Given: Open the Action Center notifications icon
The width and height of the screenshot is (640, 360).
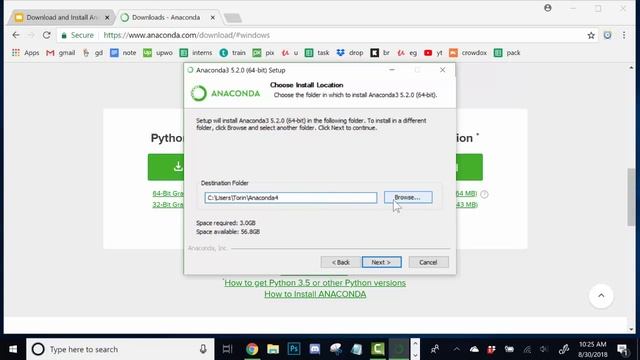Looking at the screenshot, I should [x=622, y=349].
